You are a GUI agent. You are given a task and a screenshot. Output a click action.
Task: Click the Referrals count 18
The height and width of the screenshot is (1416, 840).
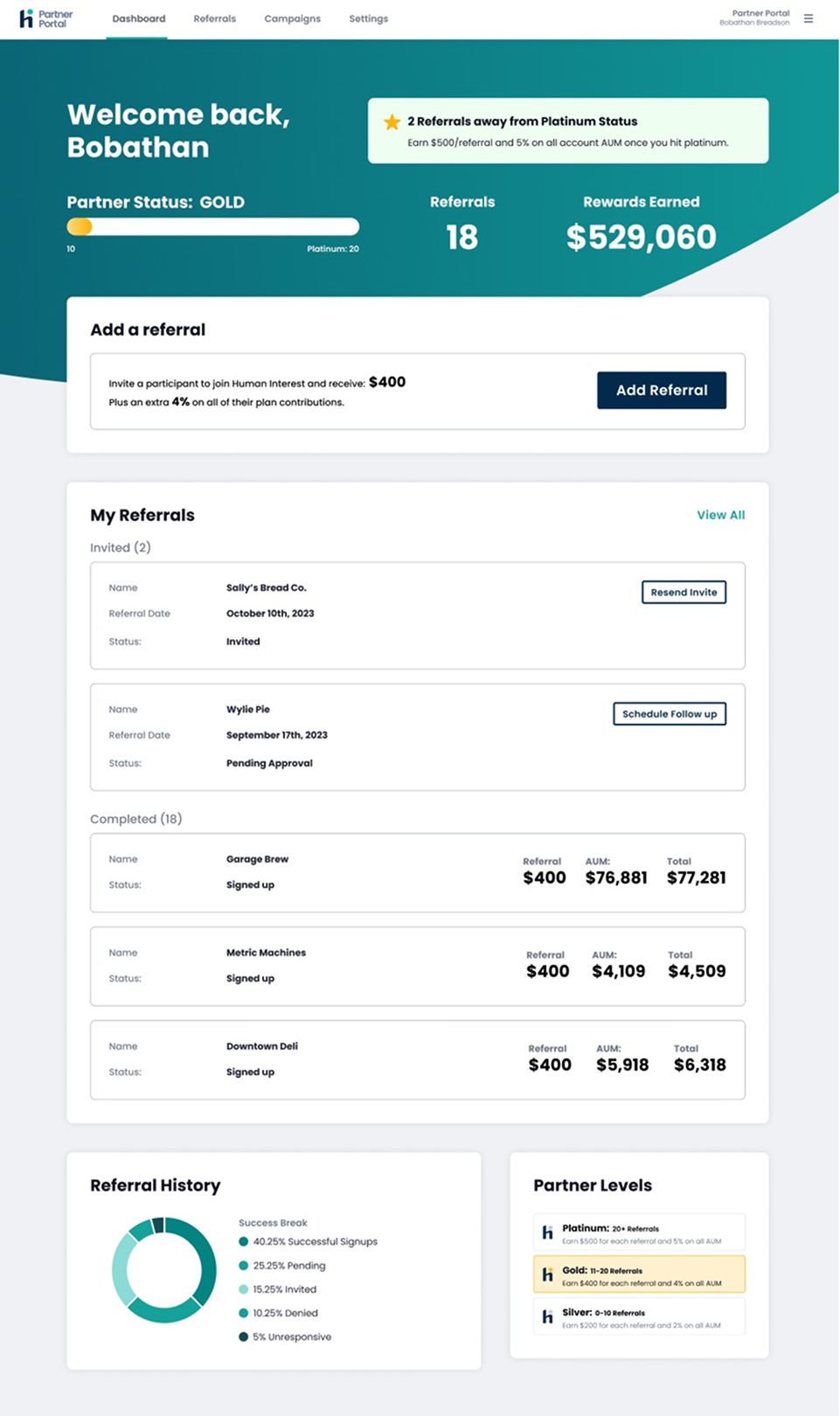click(x=462, y=237)
